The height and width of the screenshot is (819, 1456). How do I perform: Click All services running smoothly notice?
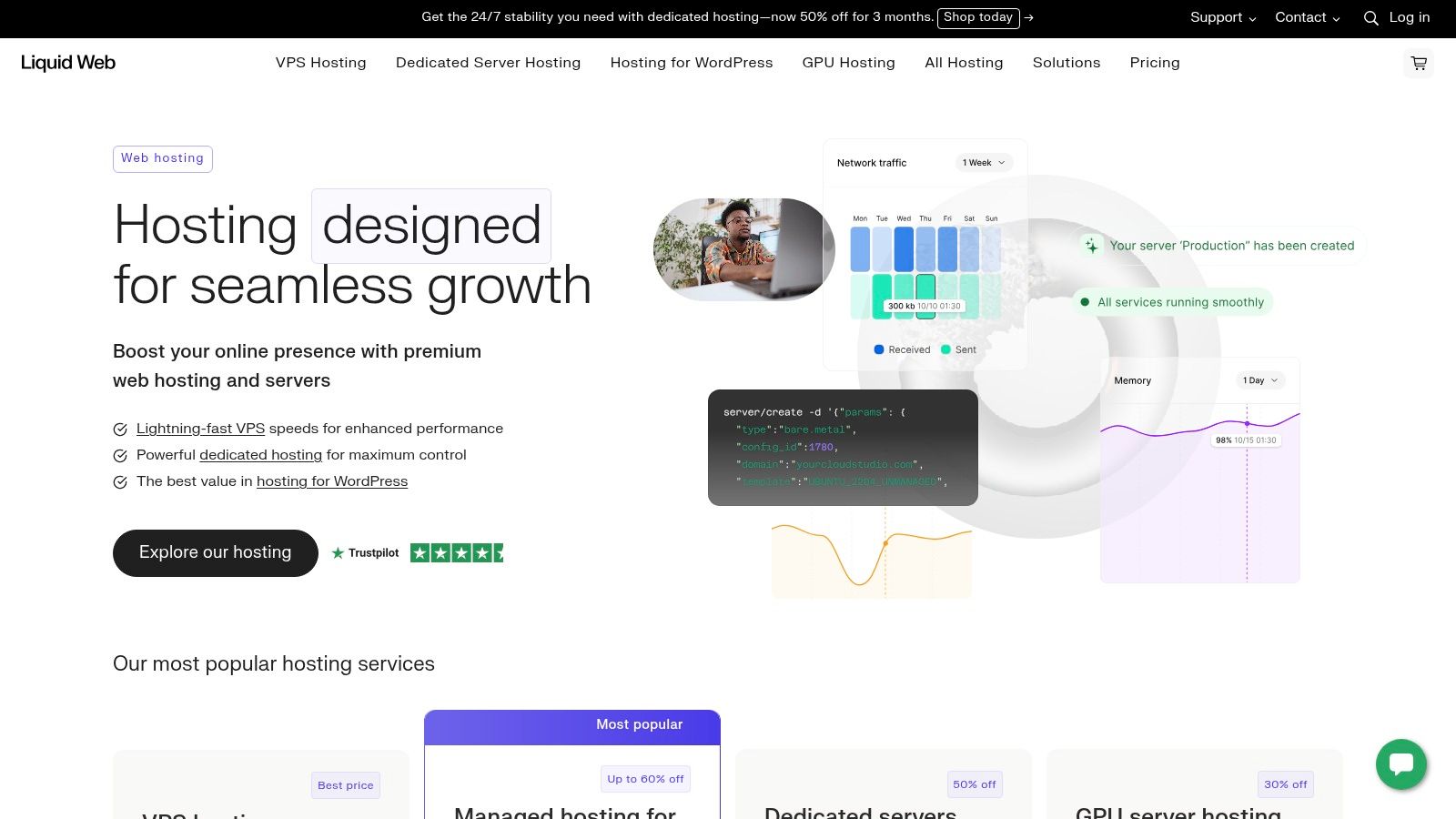(1173, 302)
